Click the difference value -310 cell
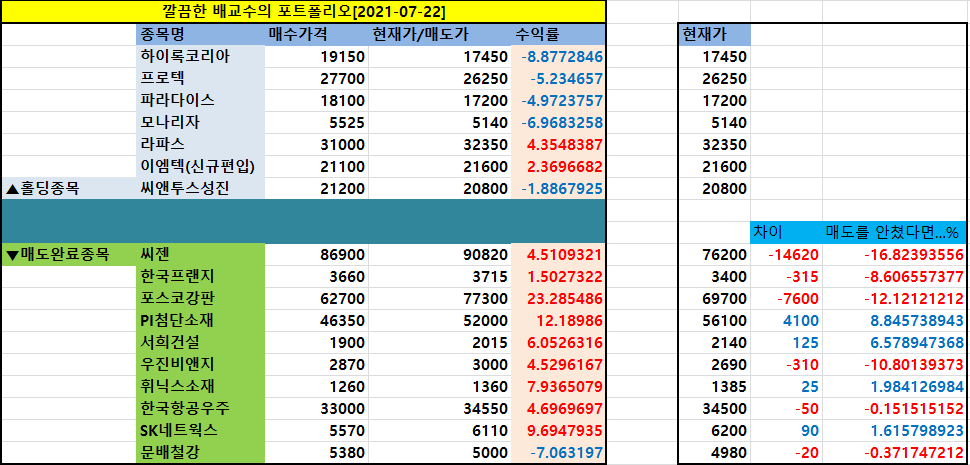The width and height of the screenshot is (970, 465). tap(786, 364)
